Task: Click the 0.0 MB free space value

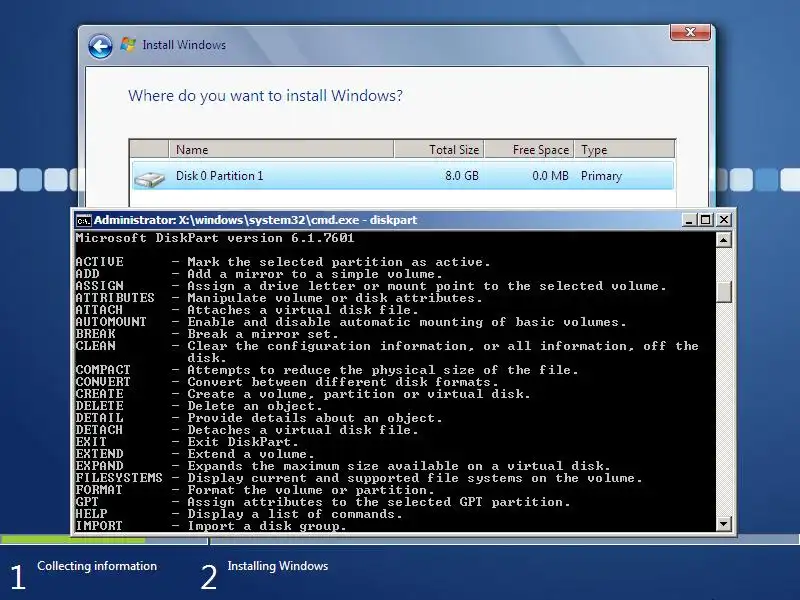Action: pos(550,176)
